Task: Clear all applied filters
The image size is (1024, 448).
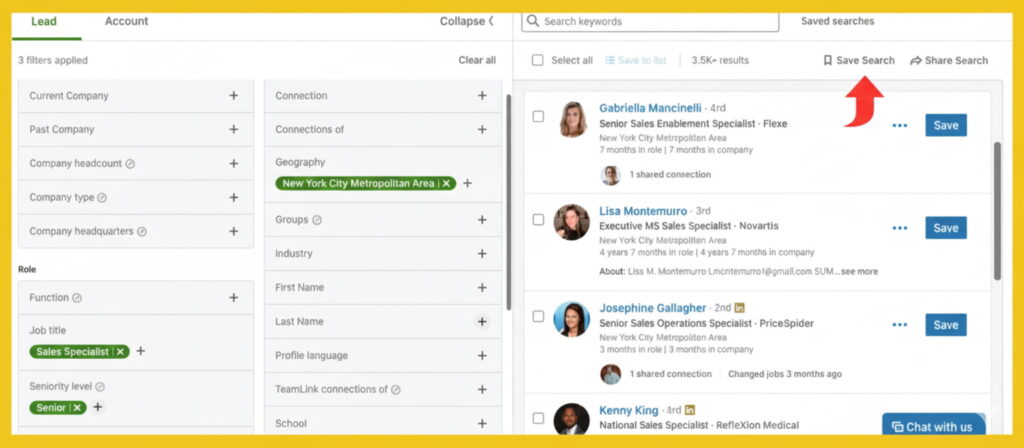Action: [x=477, y=60]
